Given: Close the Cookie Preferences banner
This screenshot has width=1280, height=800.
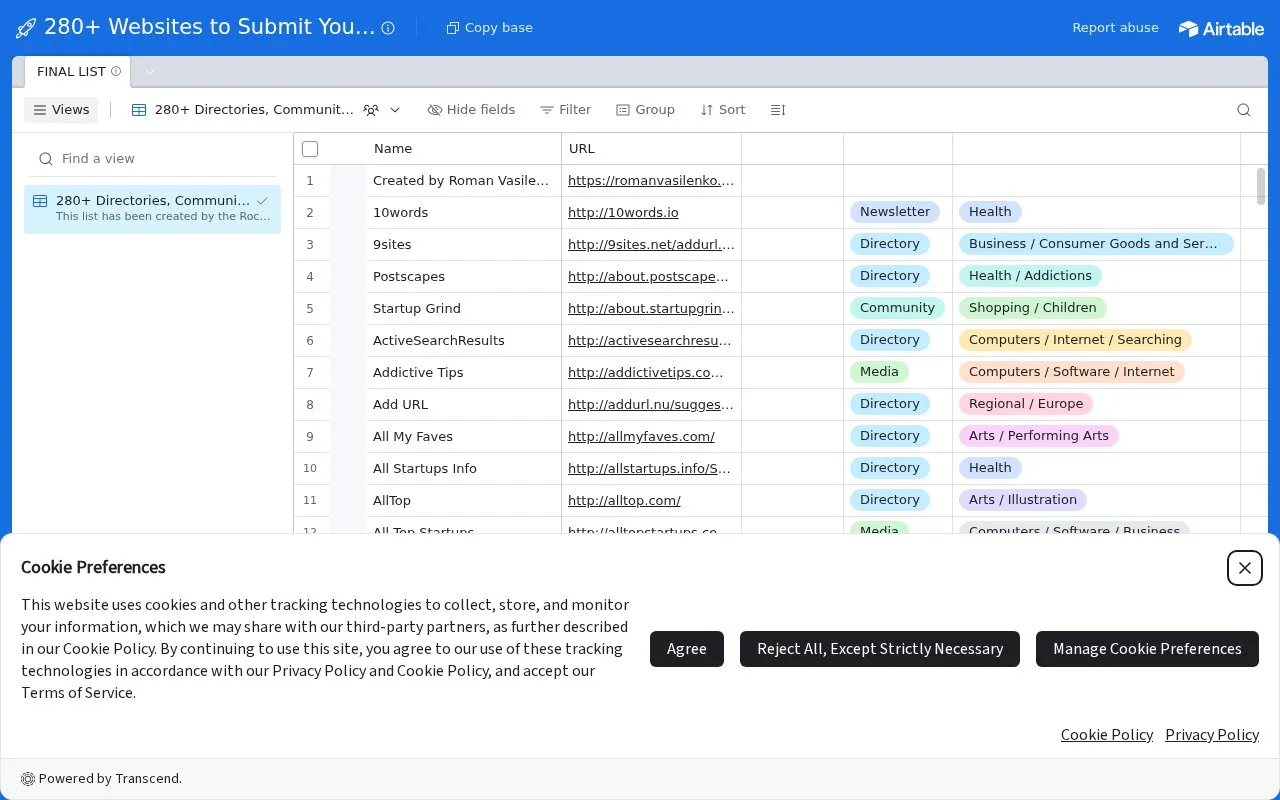Looking at the screenshot, I should pyautogui.click(x=1244, y=568).
